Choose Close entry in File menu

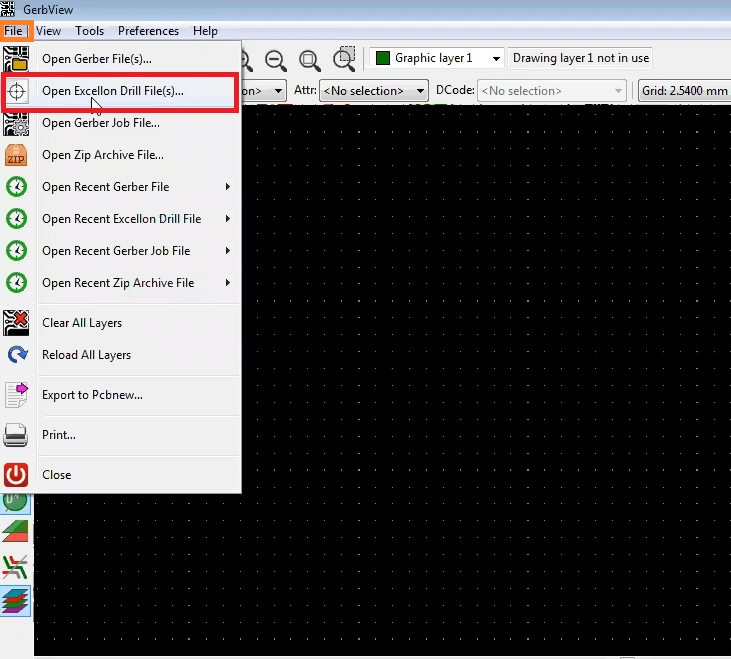click(121, 475)
